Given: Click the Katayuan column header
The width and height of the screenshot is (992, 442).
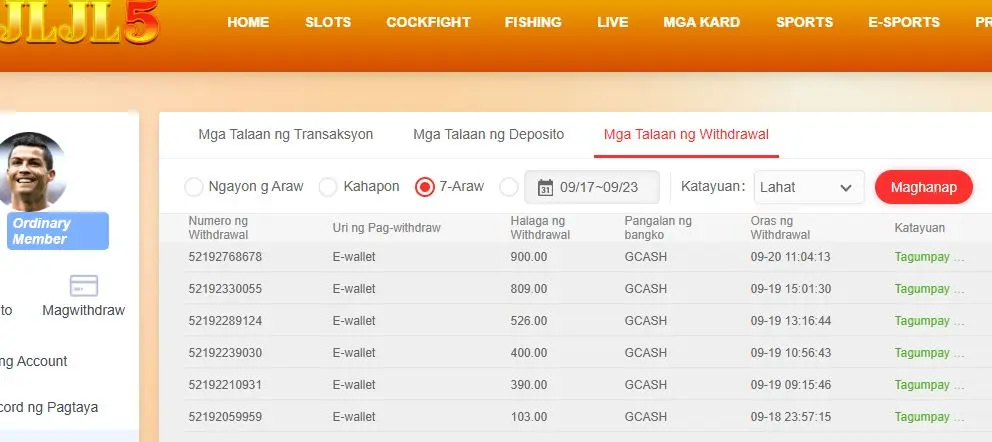Looking at the screenshot, I should 919,228.
